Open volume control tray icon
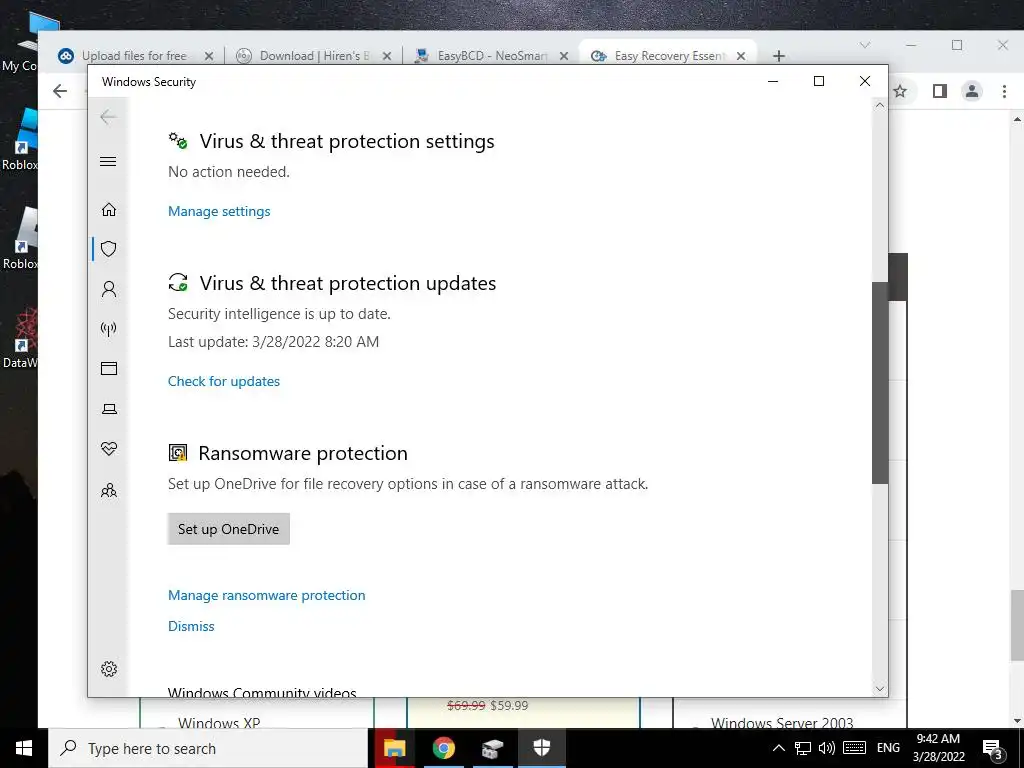Viewport: 1024px width, 768px height. tap(827, 748)
